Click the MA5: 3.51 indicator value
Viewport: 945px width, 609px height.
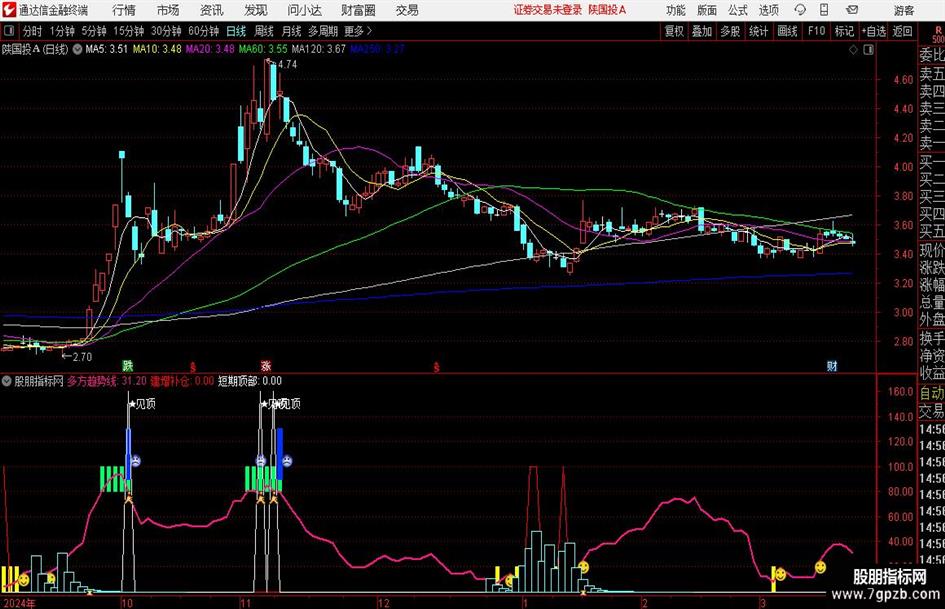click(107, 49)
